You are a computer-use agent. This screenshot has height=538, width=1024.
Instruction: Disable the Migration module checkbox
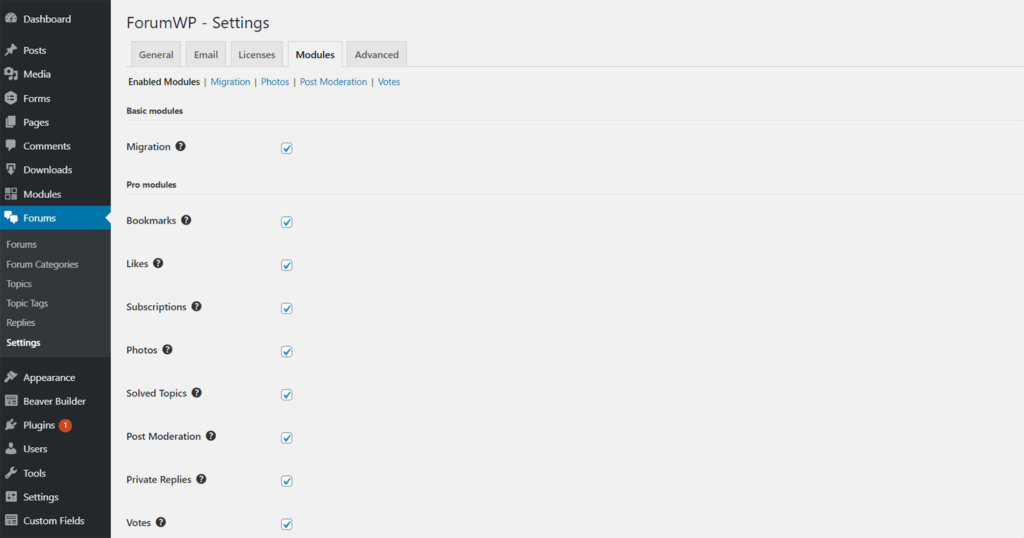click(x=287, y=148)
